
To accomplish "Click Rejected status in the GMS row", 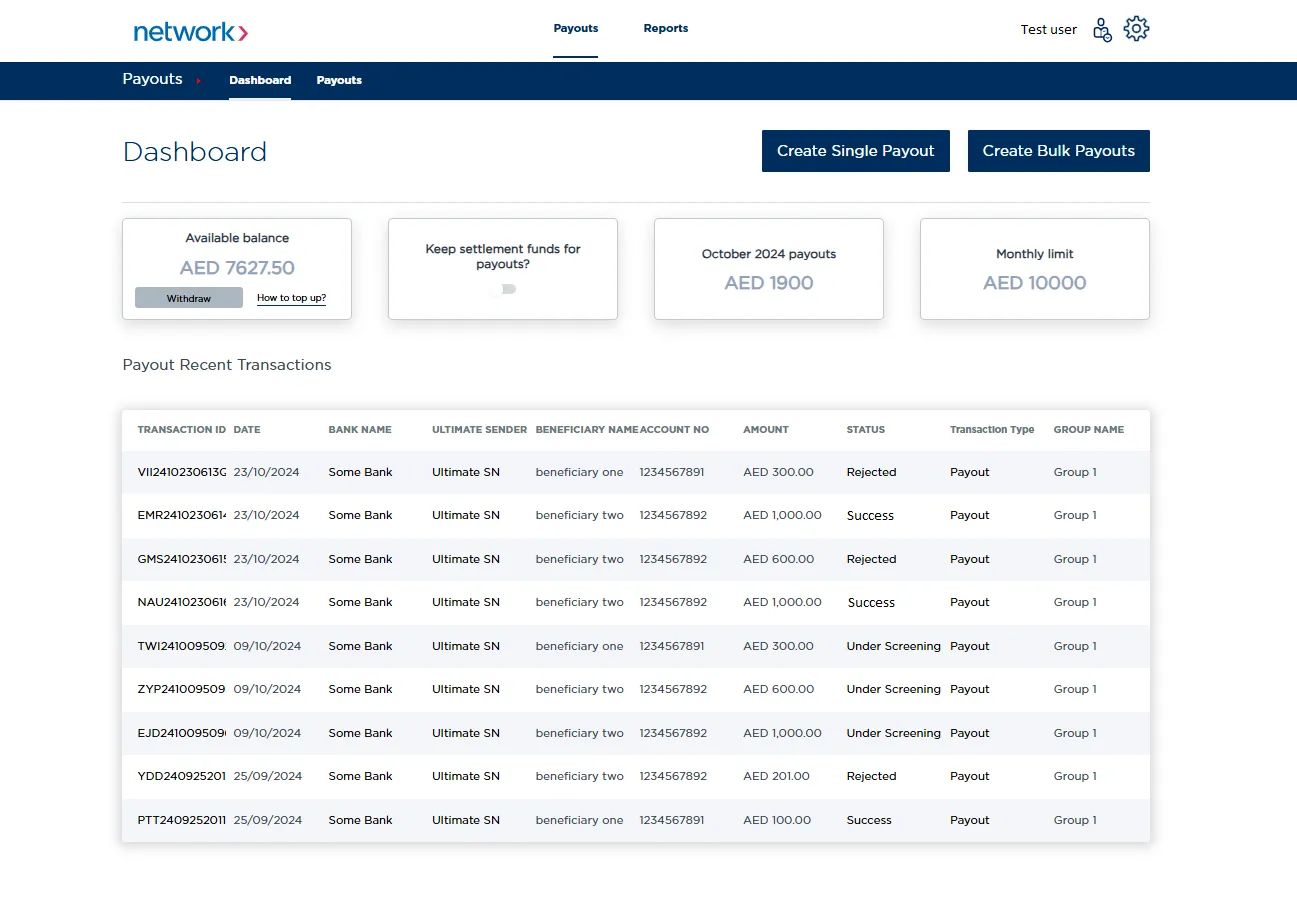I will 871,559.
